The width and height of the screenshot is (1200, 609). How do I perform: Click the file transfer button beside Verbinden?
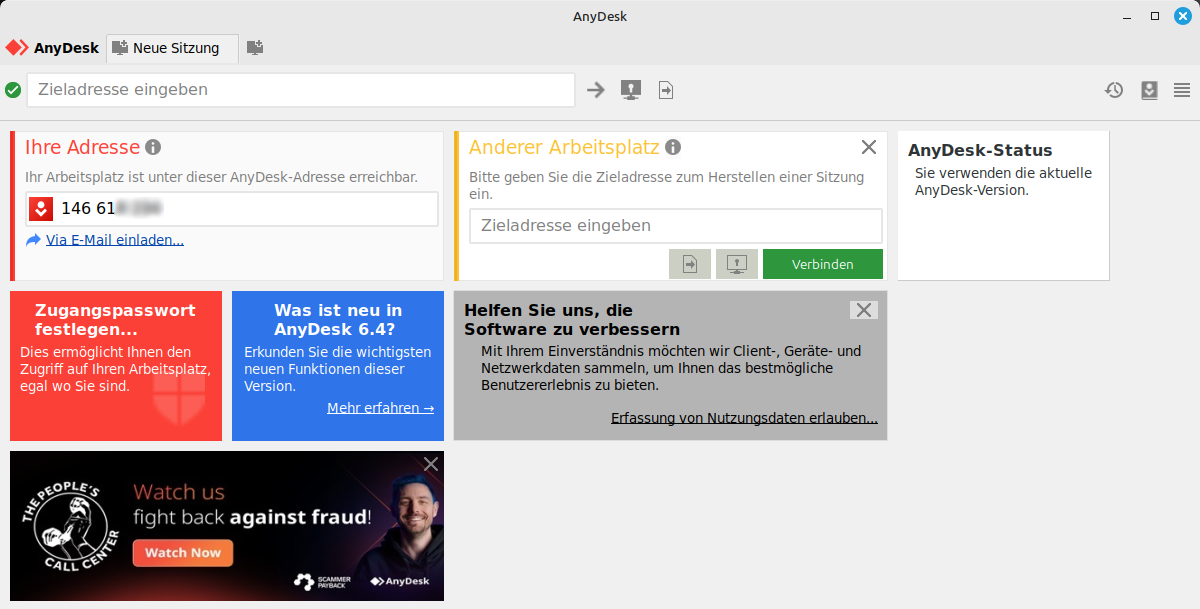point(690,264)
